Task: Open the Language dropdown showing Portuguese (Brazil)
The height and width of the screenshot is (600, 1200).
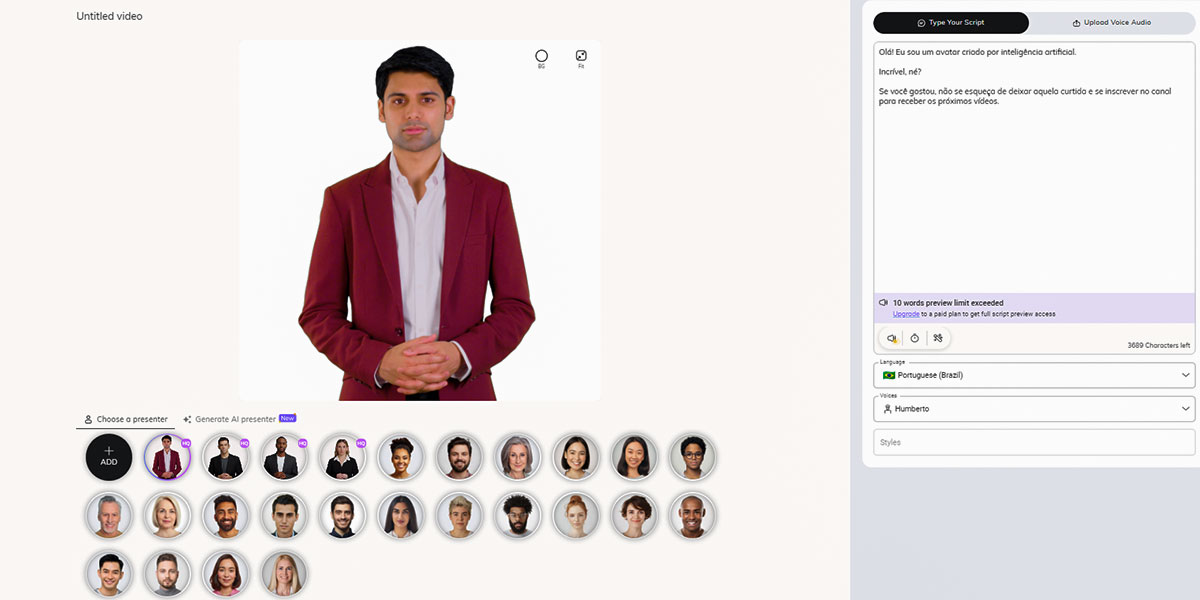Action: click(1033, 375)
